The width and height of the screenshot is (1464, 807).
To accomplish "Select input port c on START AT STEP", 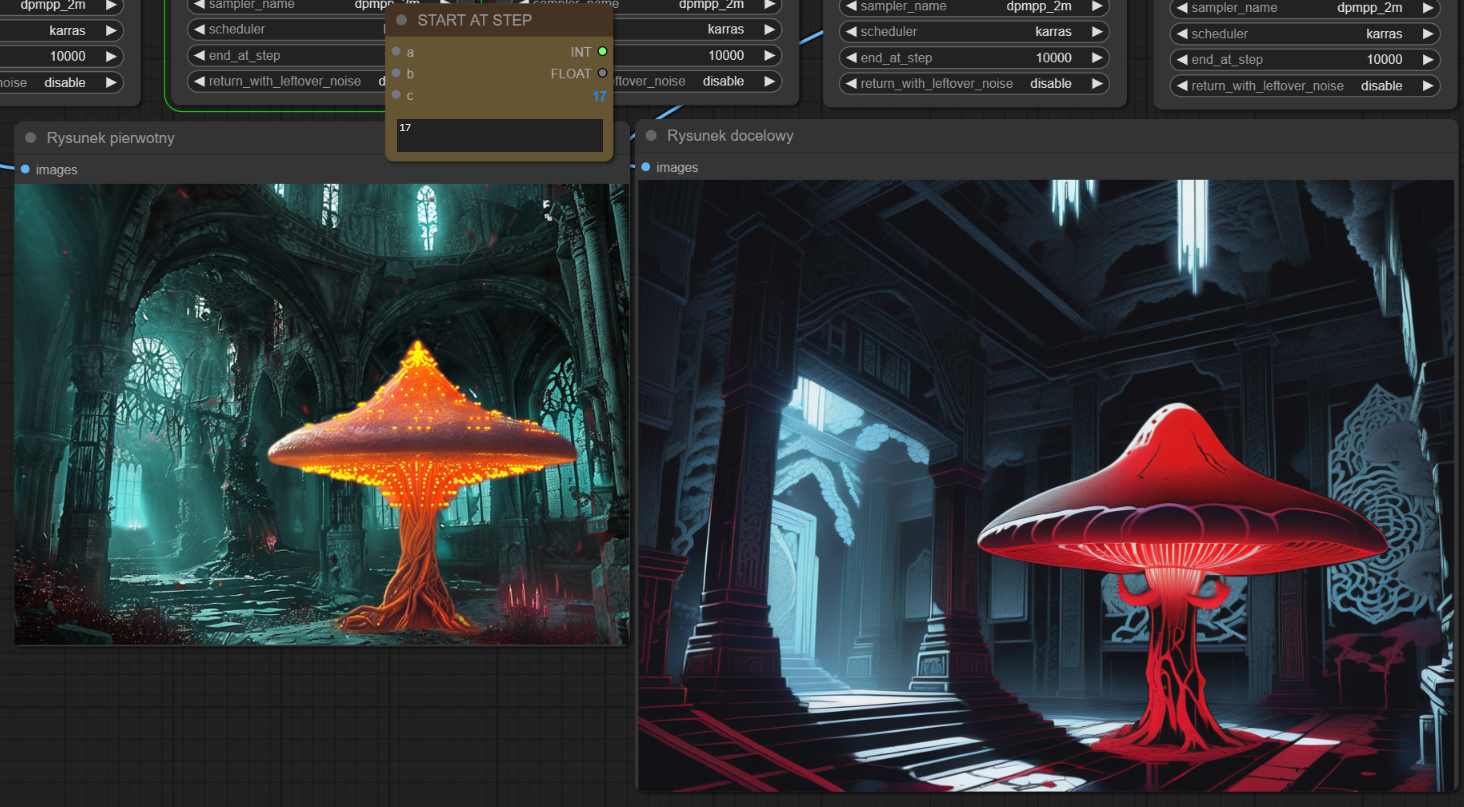I will [x=396, y=95].
